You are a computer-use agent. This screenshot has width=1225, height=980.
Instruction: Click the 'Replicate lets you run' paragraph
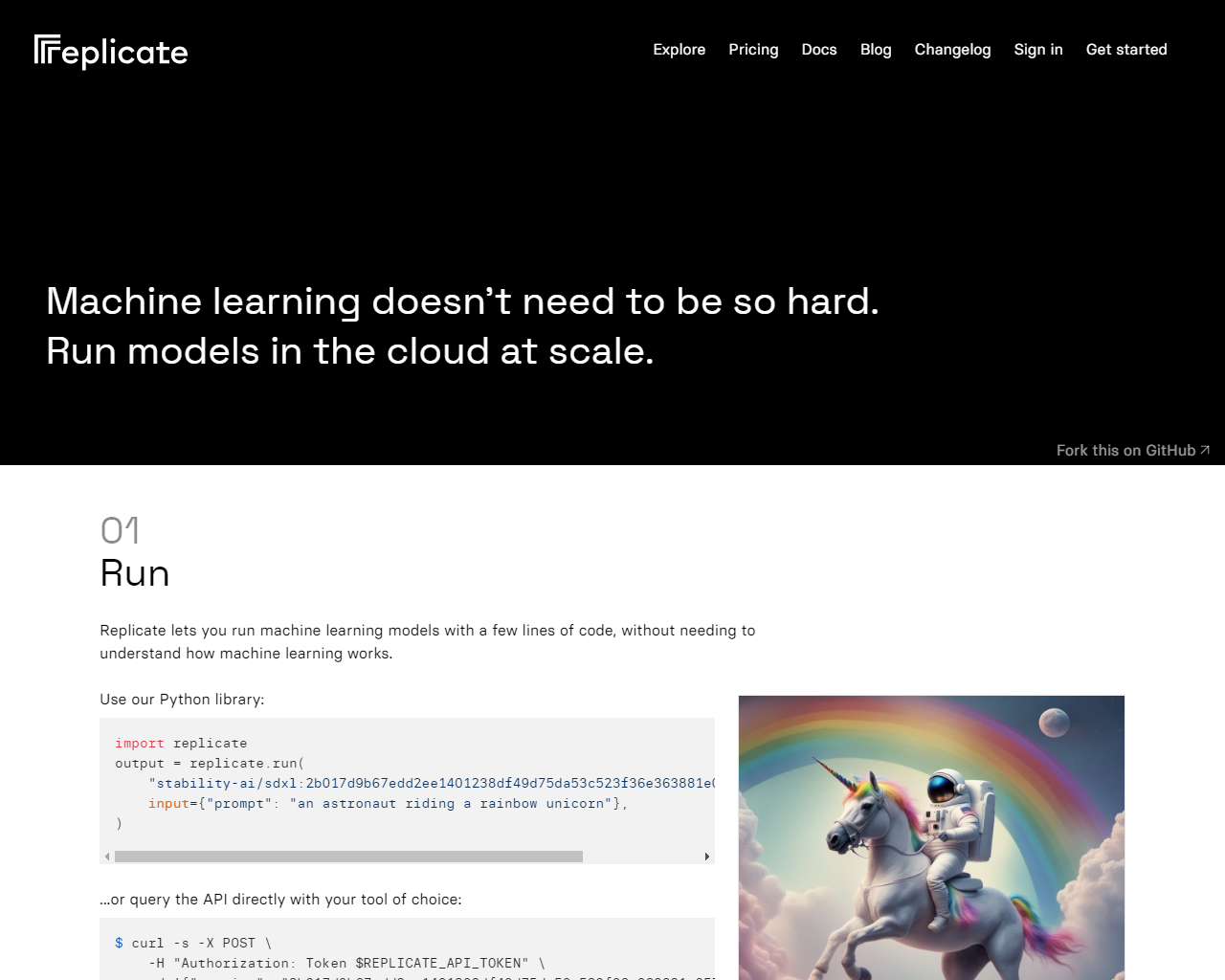click(x=428, y=642)
